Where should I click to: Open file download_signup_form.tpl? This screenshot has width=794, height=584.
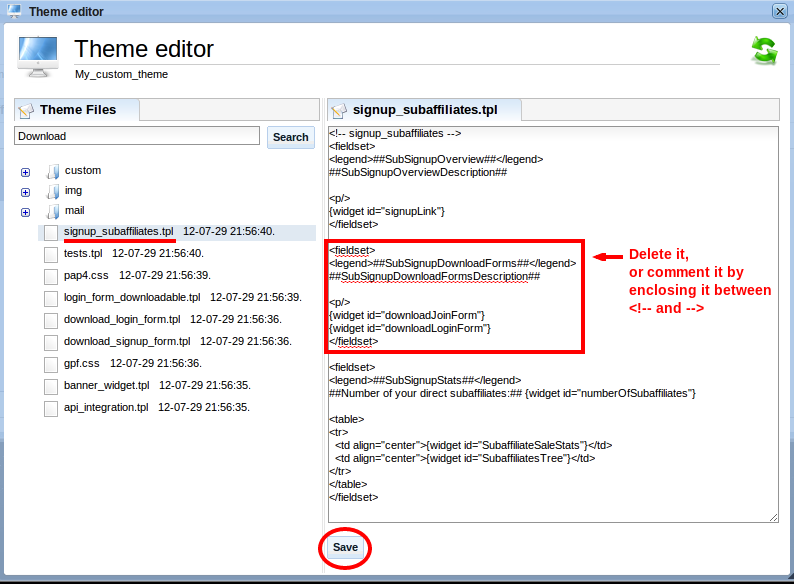[x=127, y=341]
